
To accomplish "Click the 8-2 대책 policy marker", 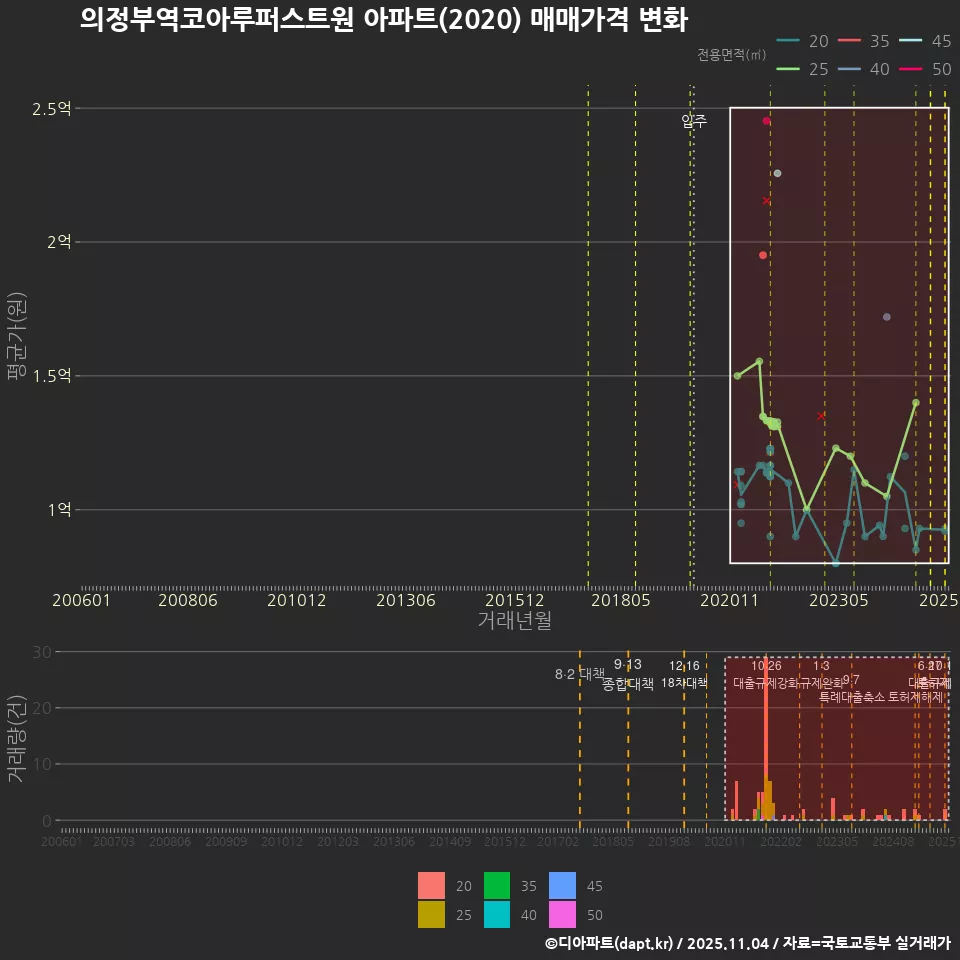I will (580, 671).
